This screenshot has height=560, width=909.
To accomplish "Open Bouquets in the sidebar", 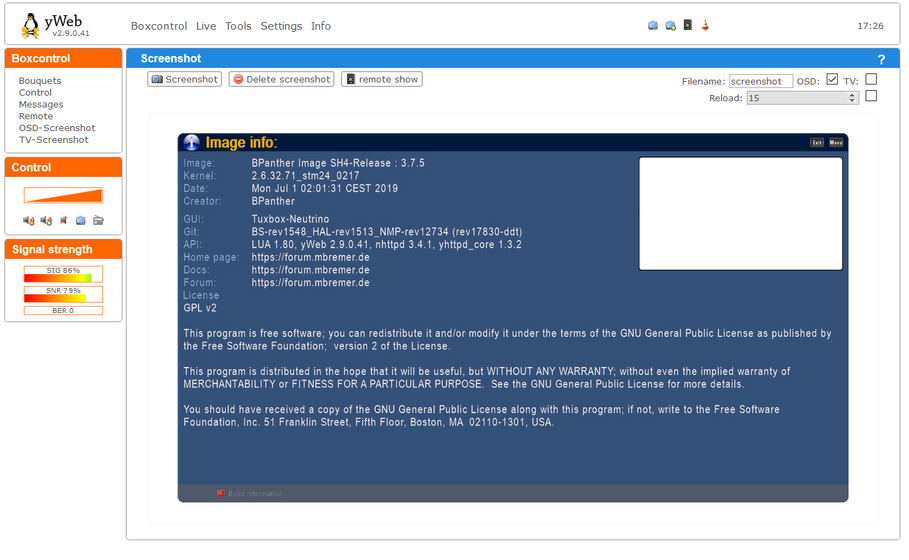I will [39, 81].
